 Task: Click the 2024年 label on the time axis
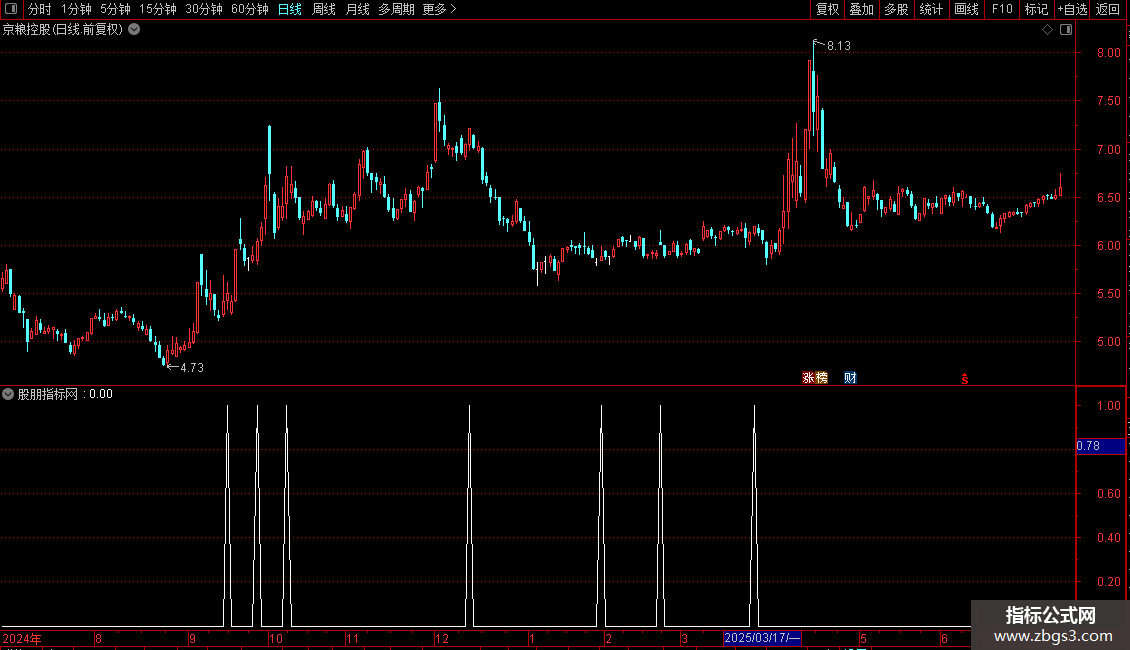[x=22, y=638]
